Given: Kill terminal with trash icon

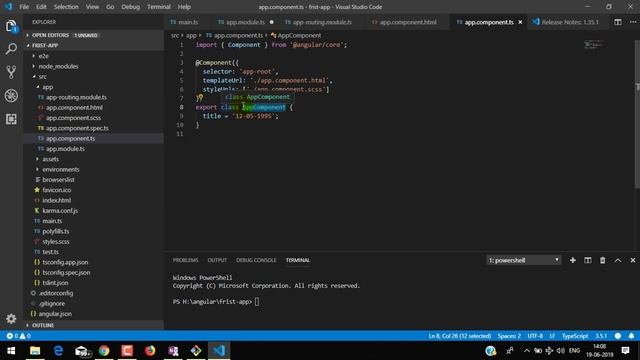Looking at the screenshot, I should (602, 260).
